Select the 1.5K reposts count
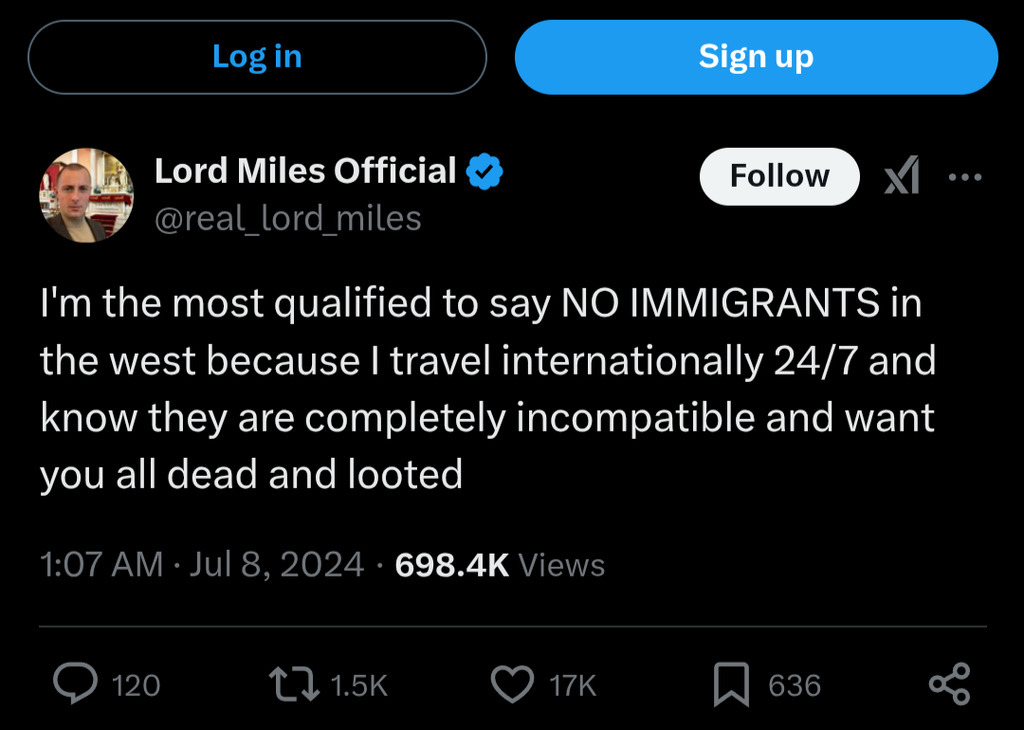 pos(358,686)
